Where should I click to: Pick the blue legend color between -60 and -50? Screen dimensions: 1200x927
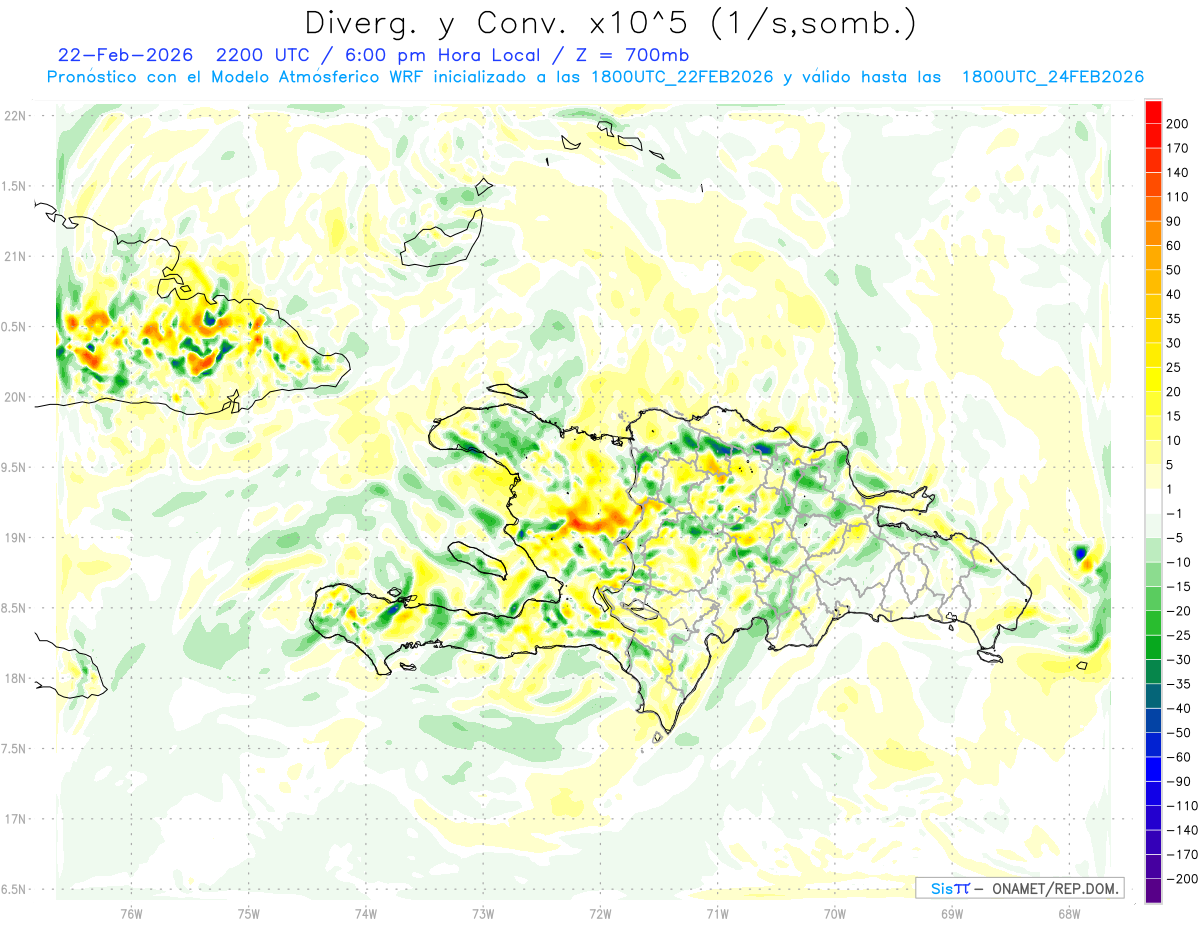1153,745
